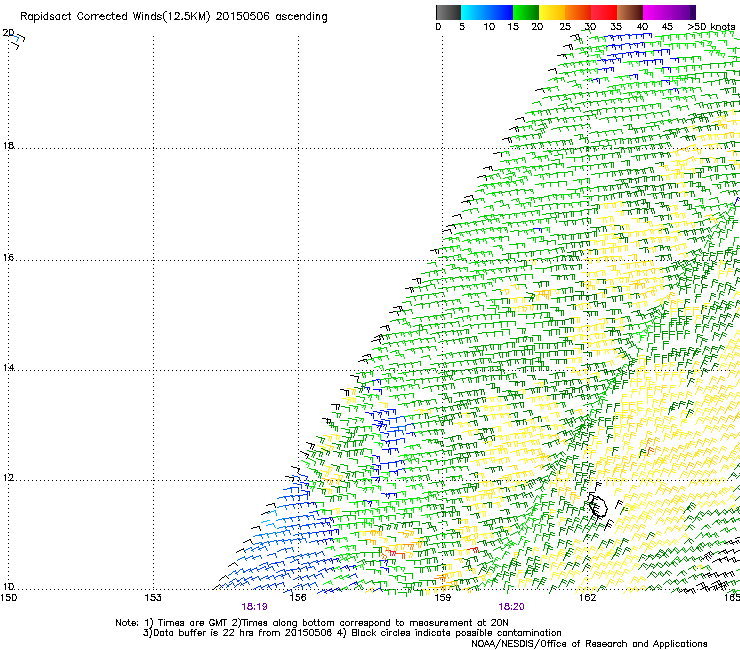Click latitude label "16" on left axis
Screen dimensions: 740x650
[x=8, y=258]
